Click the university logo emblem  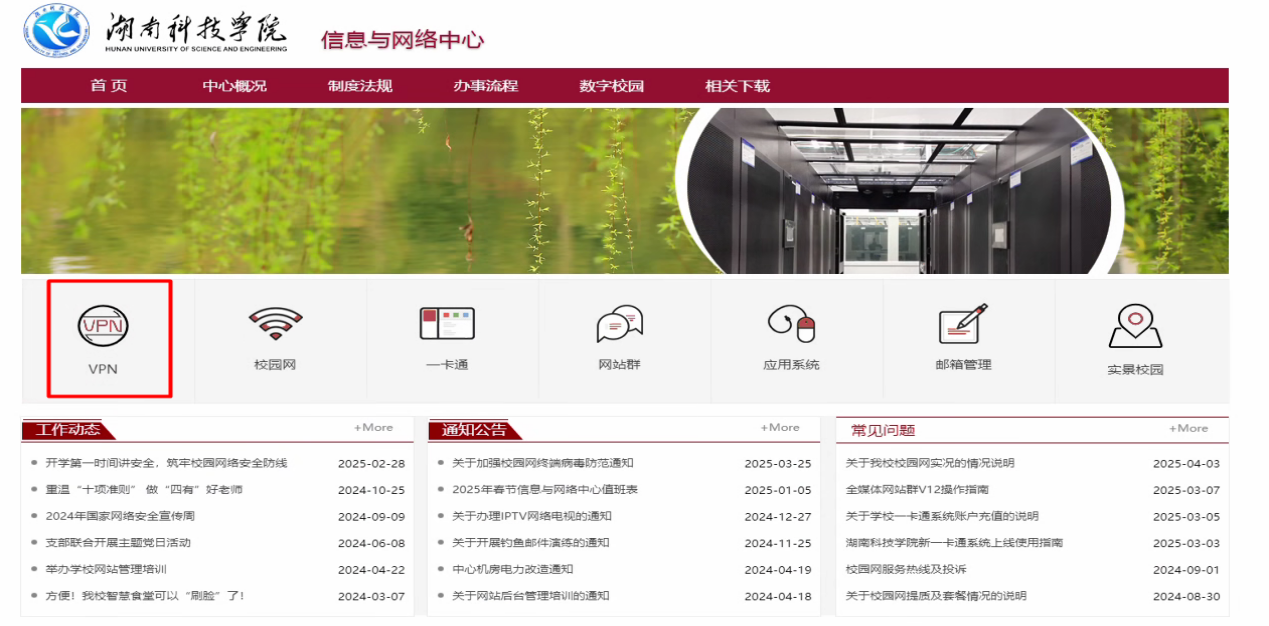point(57,30)
